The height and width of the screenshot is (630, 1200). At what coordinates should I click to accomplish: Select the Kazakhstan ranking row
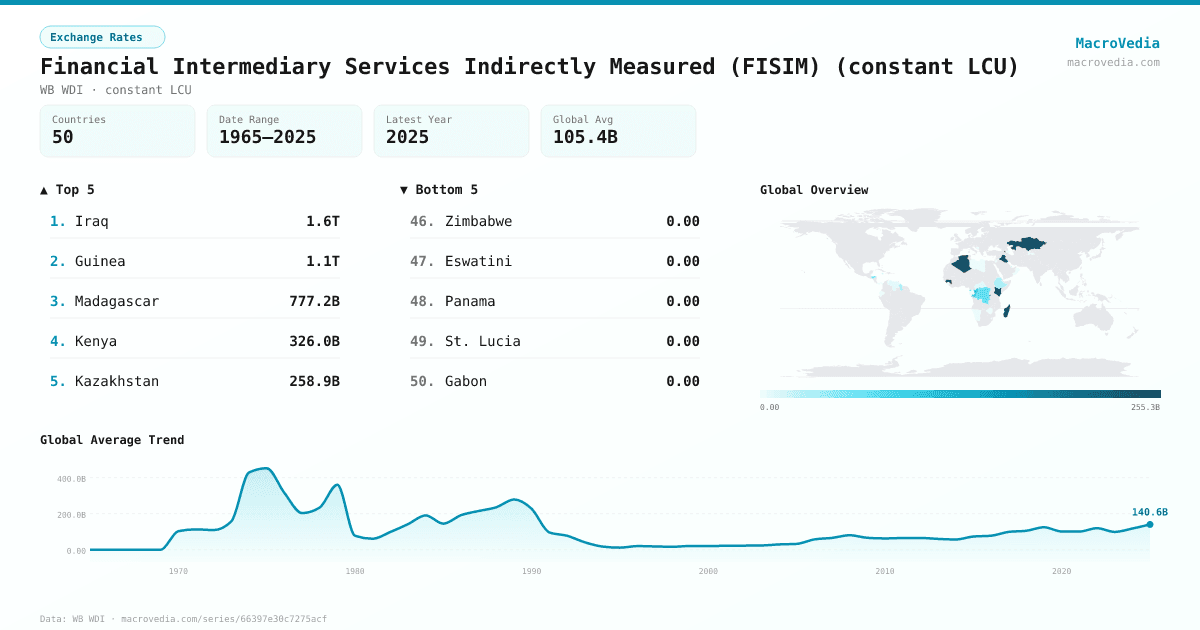click(x=195, y=381)
